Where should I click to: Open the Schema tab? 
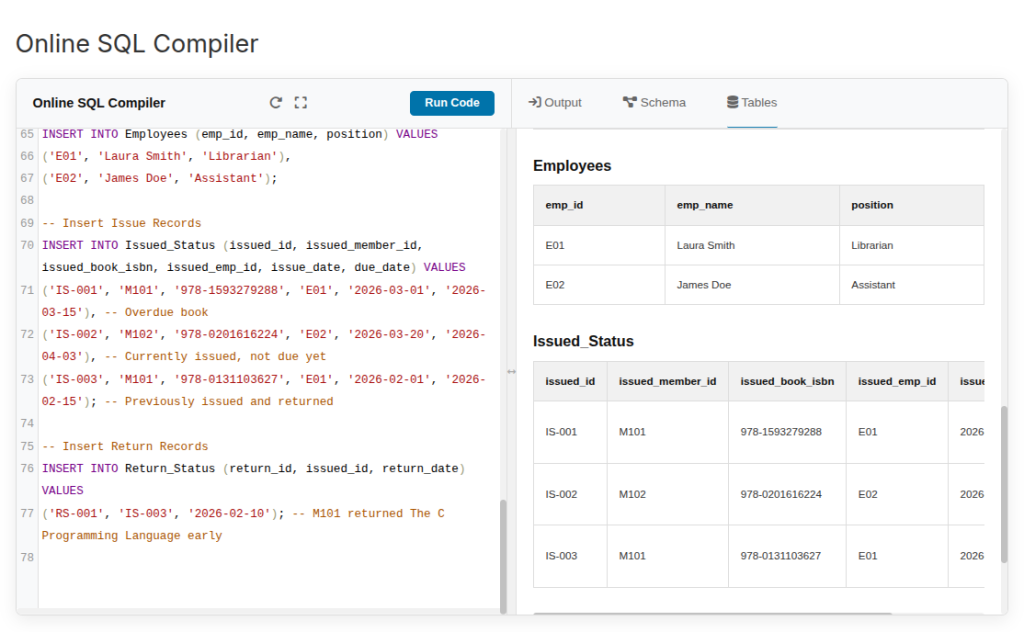[655, 101]
